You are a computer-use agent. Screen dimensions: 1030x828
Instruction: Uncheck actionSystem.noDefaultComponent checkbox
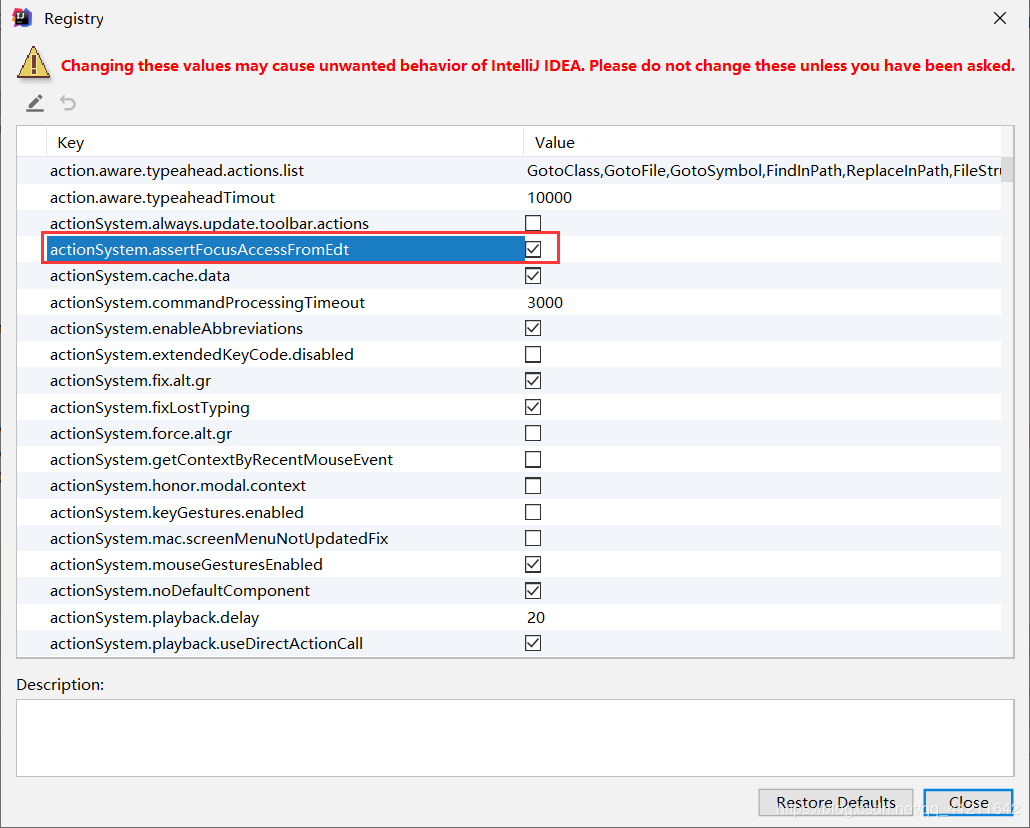[533, 591]
